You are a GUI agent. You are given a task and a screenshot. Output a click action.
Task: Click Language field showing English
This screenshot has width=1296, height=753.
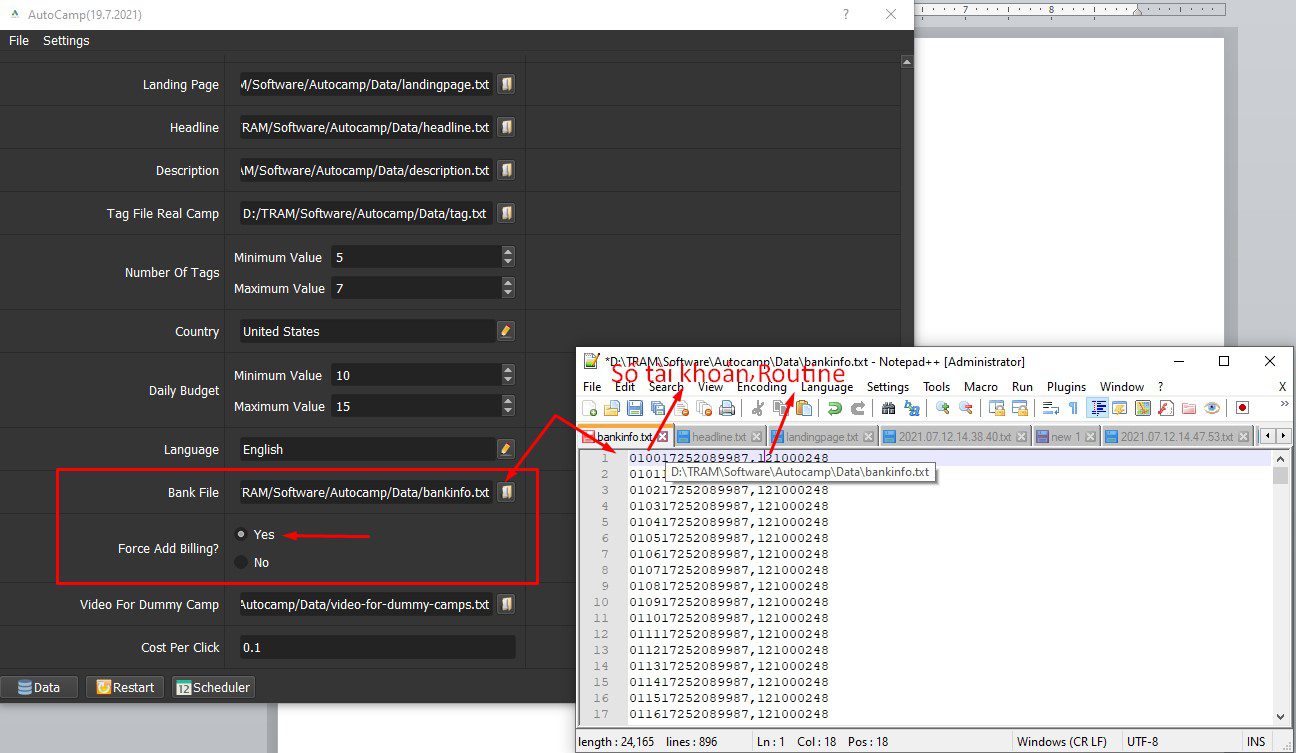(x=369, y=449)
